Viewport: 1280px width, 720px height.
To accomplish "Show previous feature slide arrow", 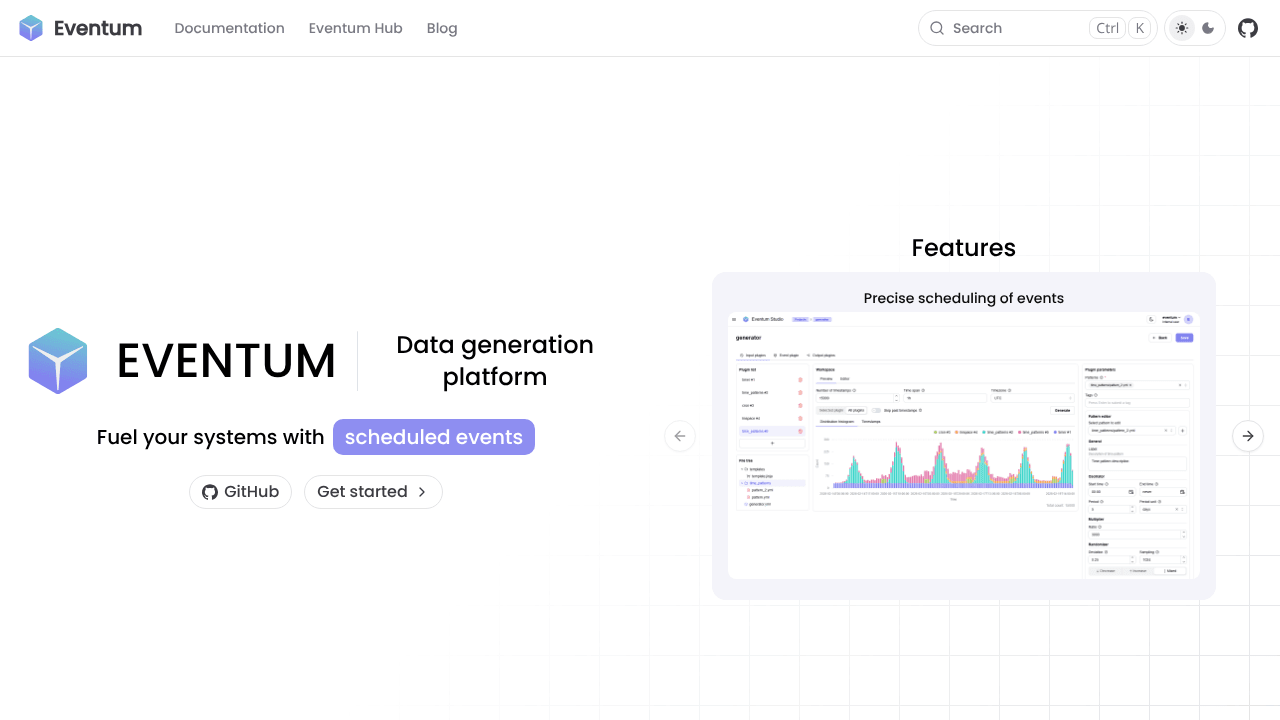I will pos(680,436).
